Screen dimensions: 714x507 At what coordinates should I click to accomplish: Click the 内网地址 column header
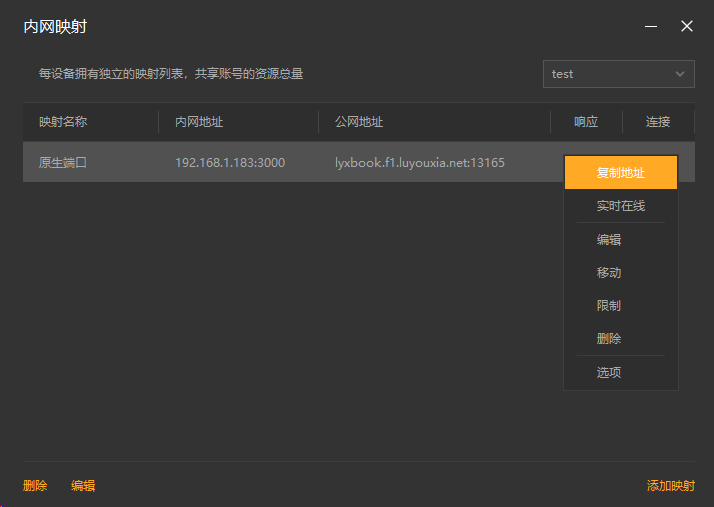199,122
